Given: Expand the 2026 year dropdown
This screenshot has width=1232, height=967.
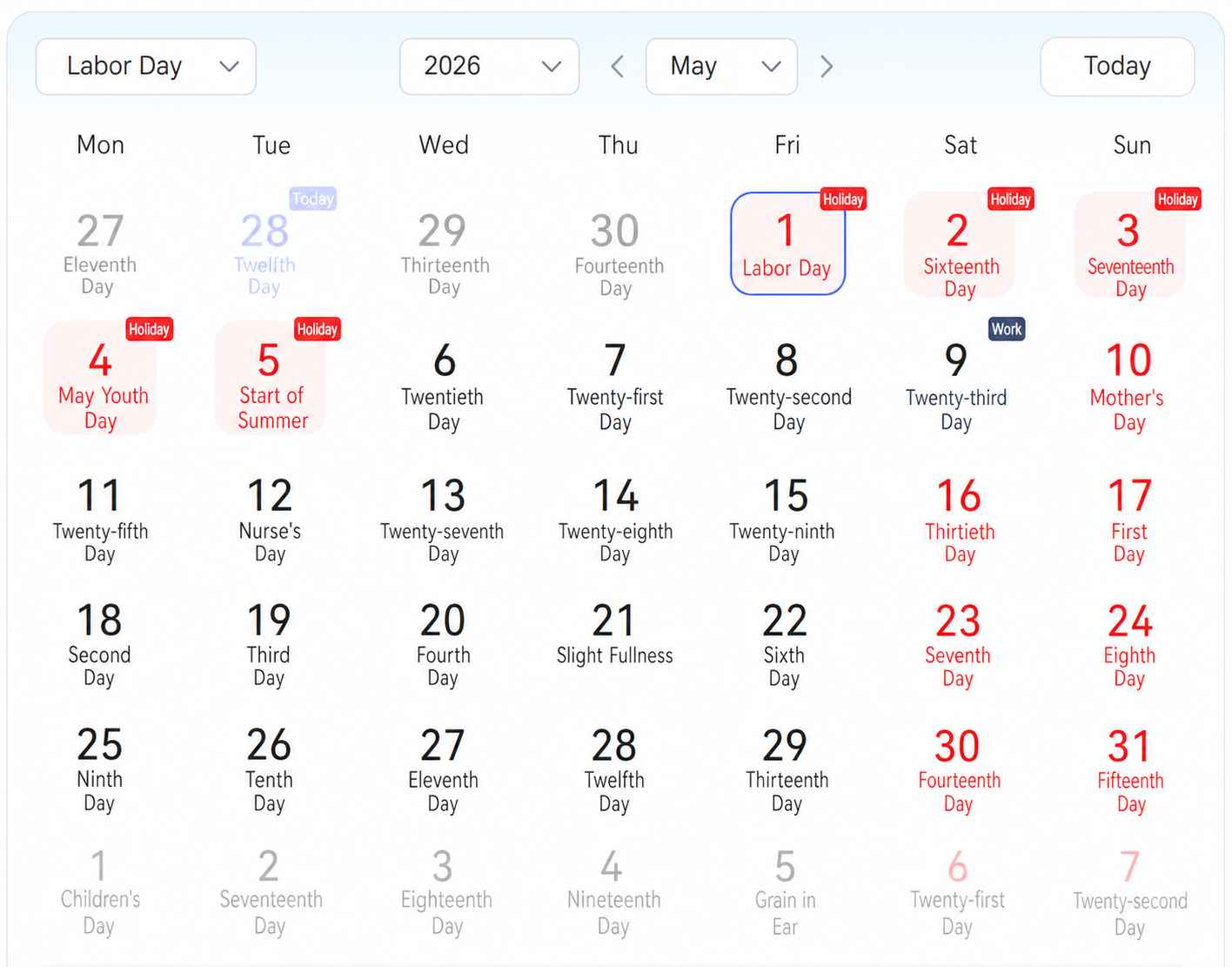Looking at the screenshot, I should pos(489,67).
